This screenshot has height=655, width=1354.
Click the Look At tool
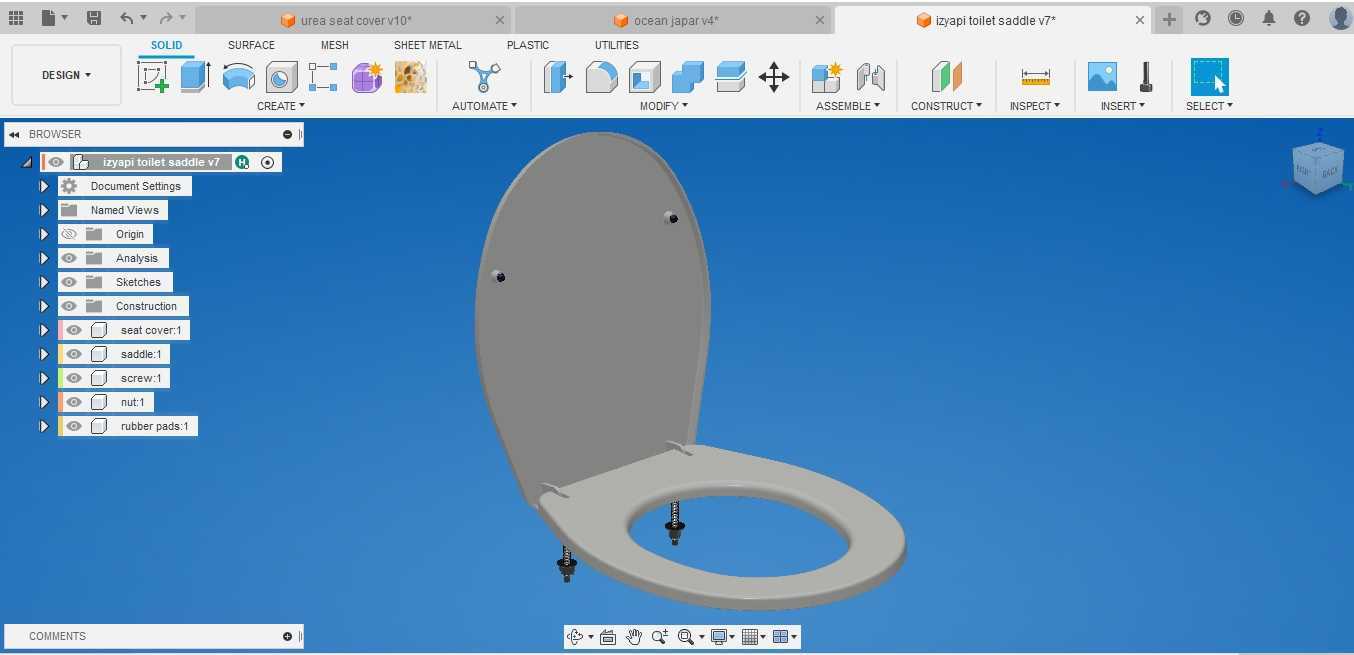point(607,637)
